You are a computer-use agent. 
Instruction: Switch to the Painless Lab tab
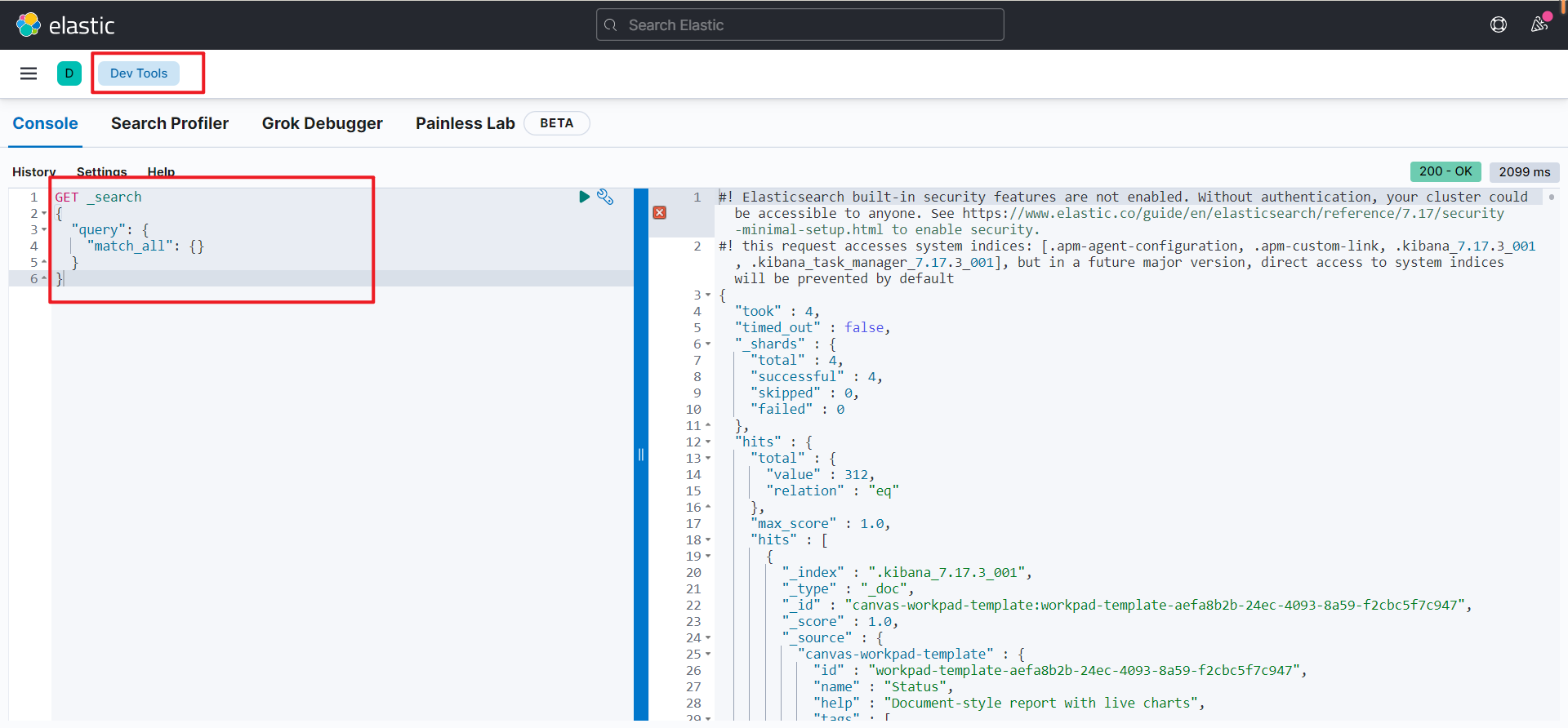point(465,123)
